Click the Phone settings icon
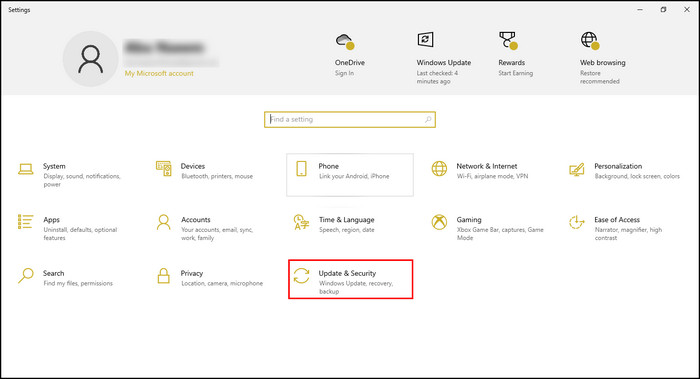This screenshot has width=700, height=379. [x=301, y=169]
